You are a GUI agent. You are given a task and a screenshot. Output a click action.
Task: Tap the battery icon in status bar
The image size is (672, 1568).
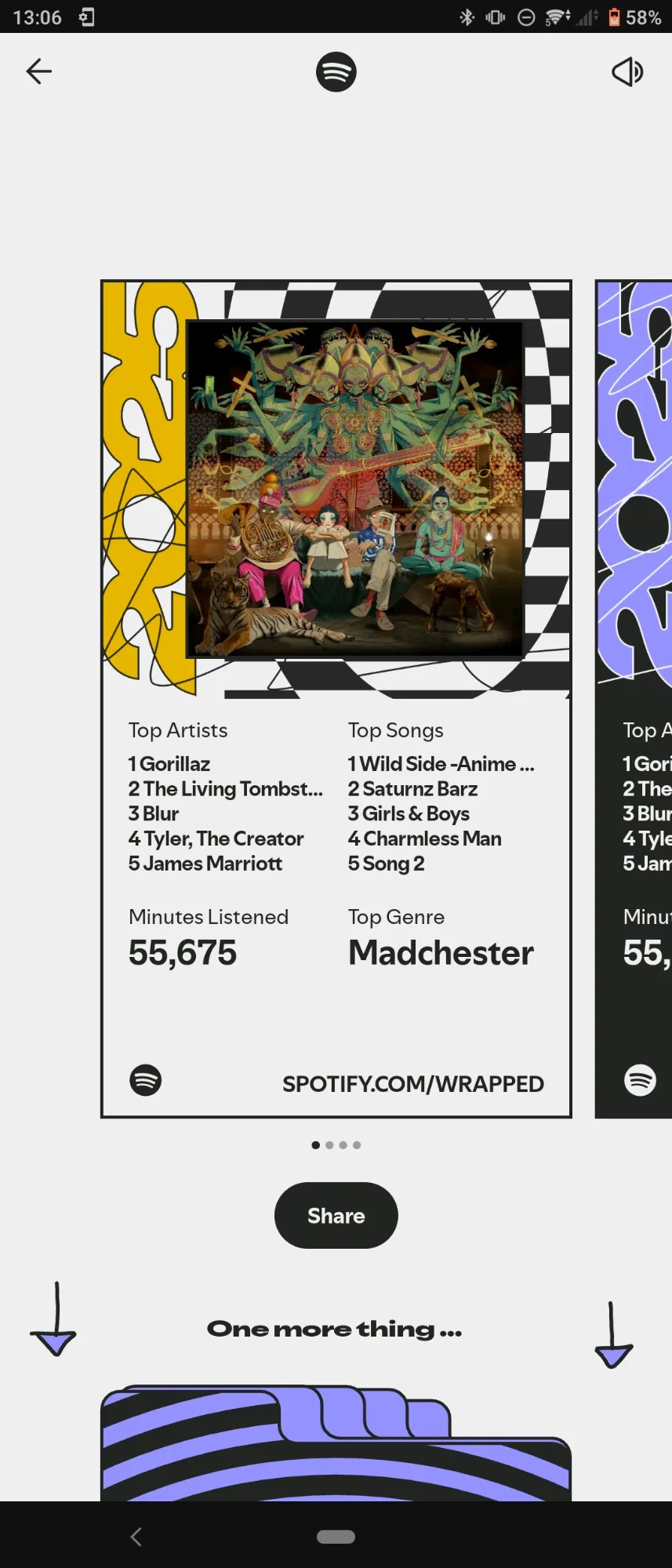614,17
